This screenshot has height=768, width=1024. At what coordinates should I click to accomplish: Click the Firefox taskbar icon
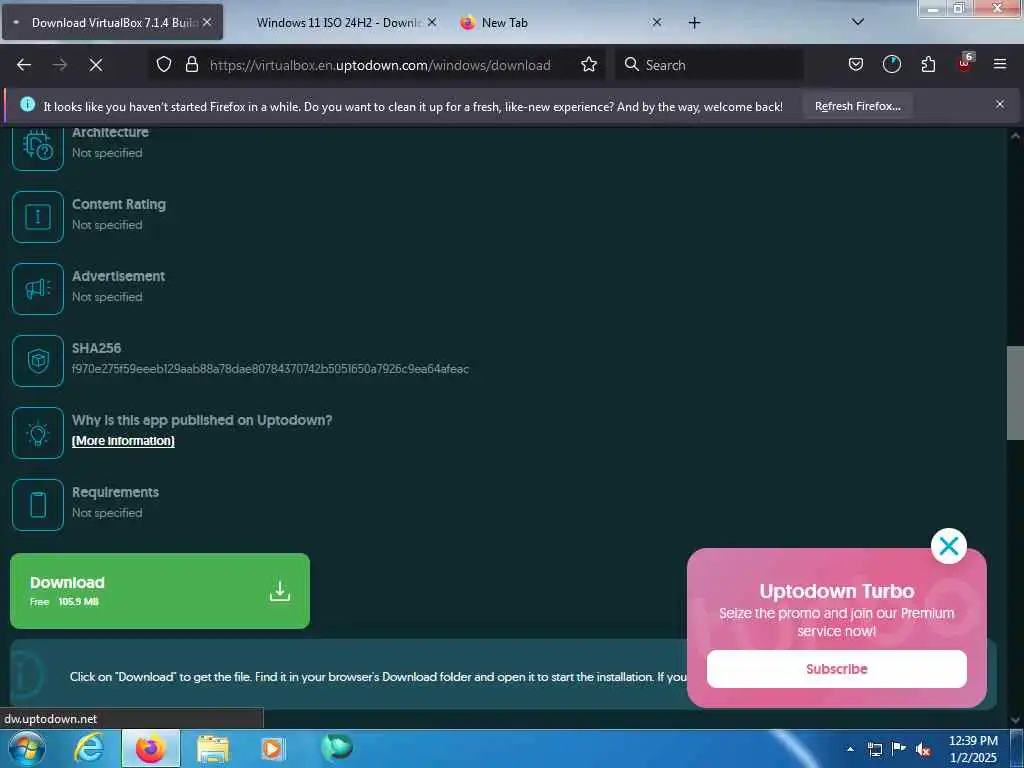click(151, 748)
